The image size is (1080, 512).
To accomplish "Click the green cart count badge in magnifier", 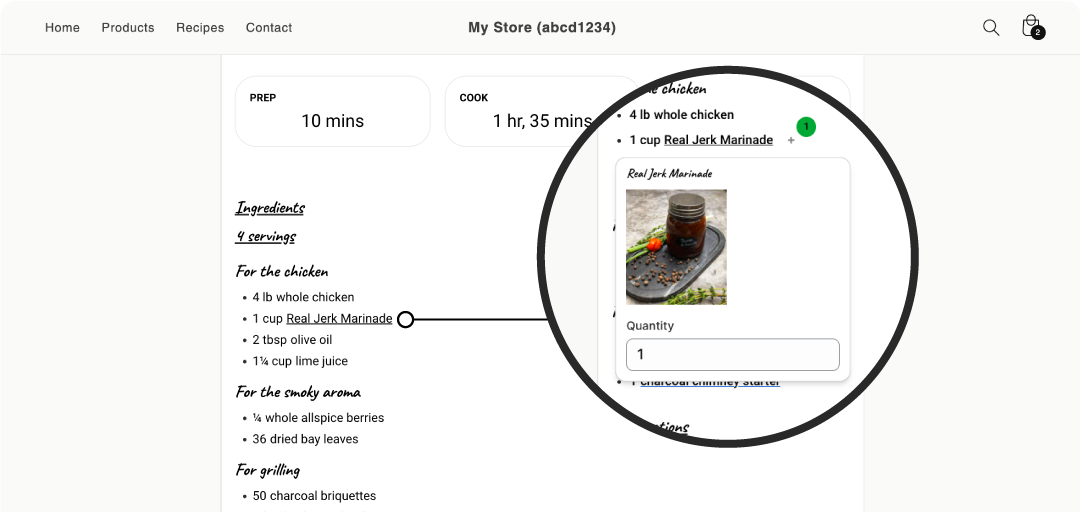I will (806, 127).
